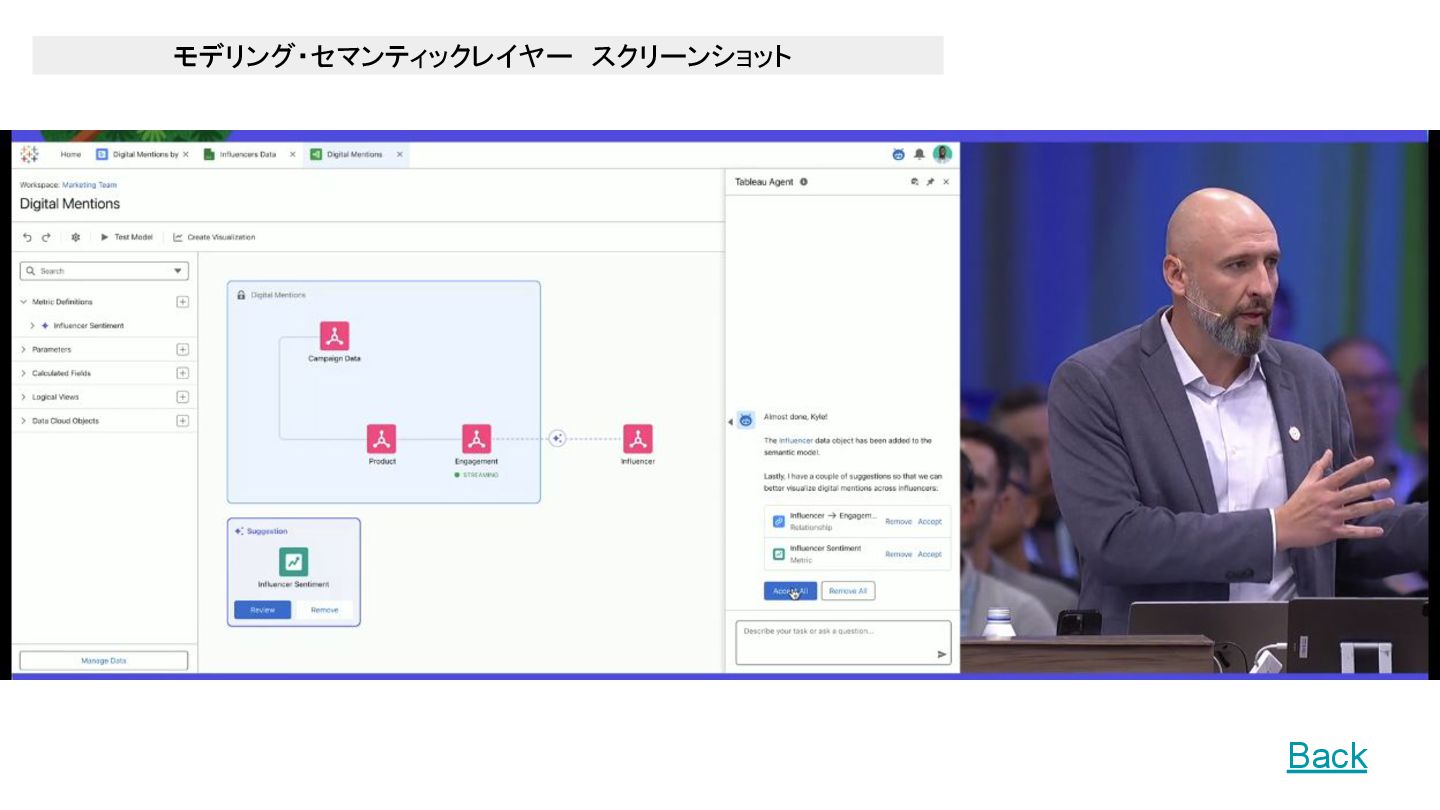The image size is (1440, 810).
Task: Click Remove on the Suggestion card
Action: [324, 610]
